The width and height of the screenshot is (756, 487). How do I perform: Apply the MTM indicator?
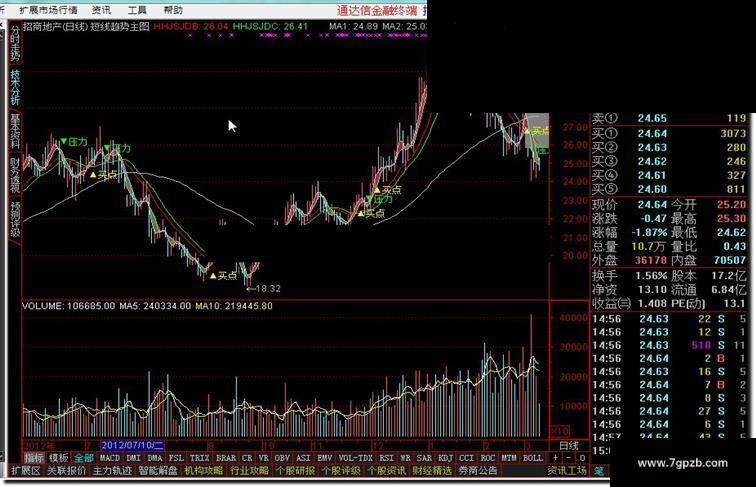click(x=509, y=458)
